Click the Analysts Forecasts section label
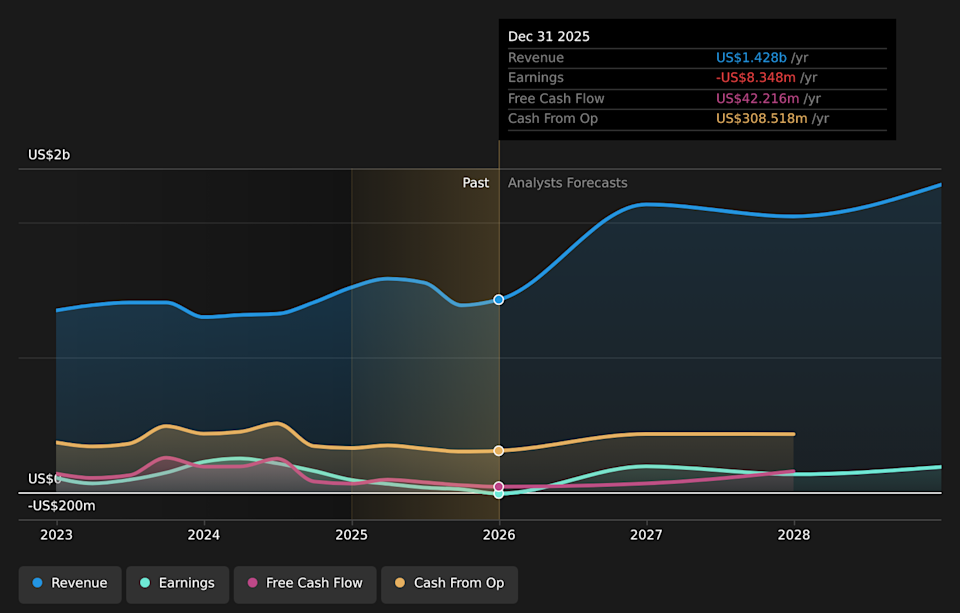 click(567, 183)
